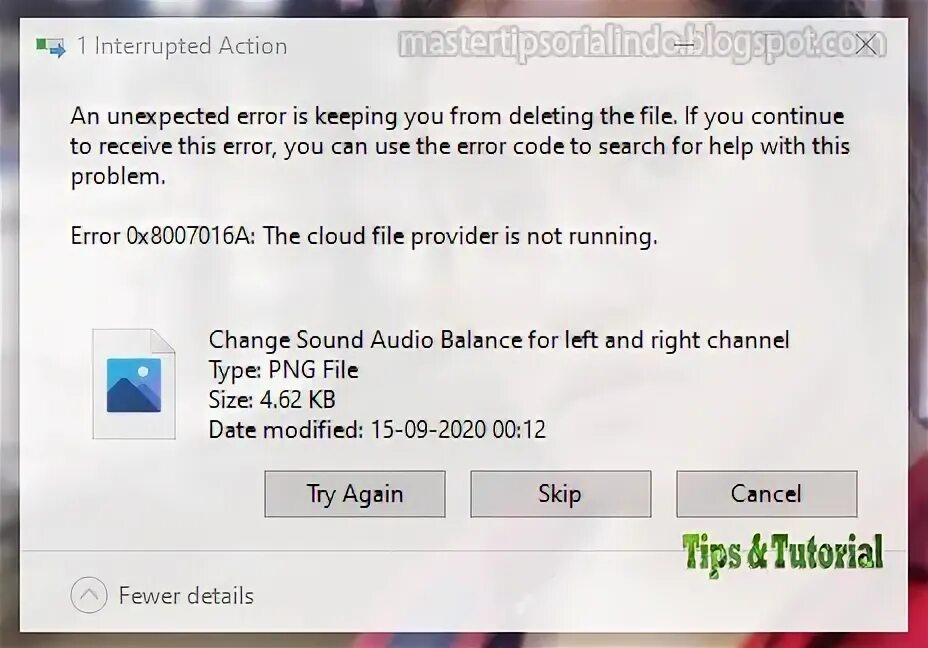928x648 pixels.
Task: Click the word problem ending the description
Action: [x=118, y=177]
